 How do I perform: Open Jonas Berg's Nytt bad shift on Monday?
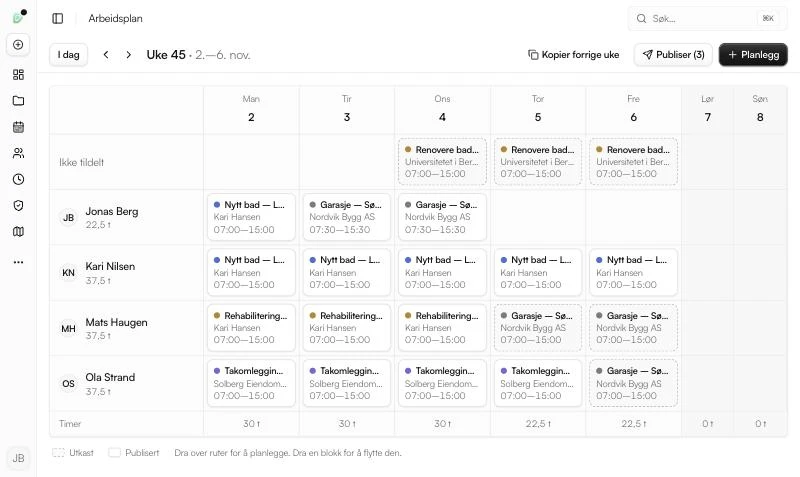[x=251, y=217]
